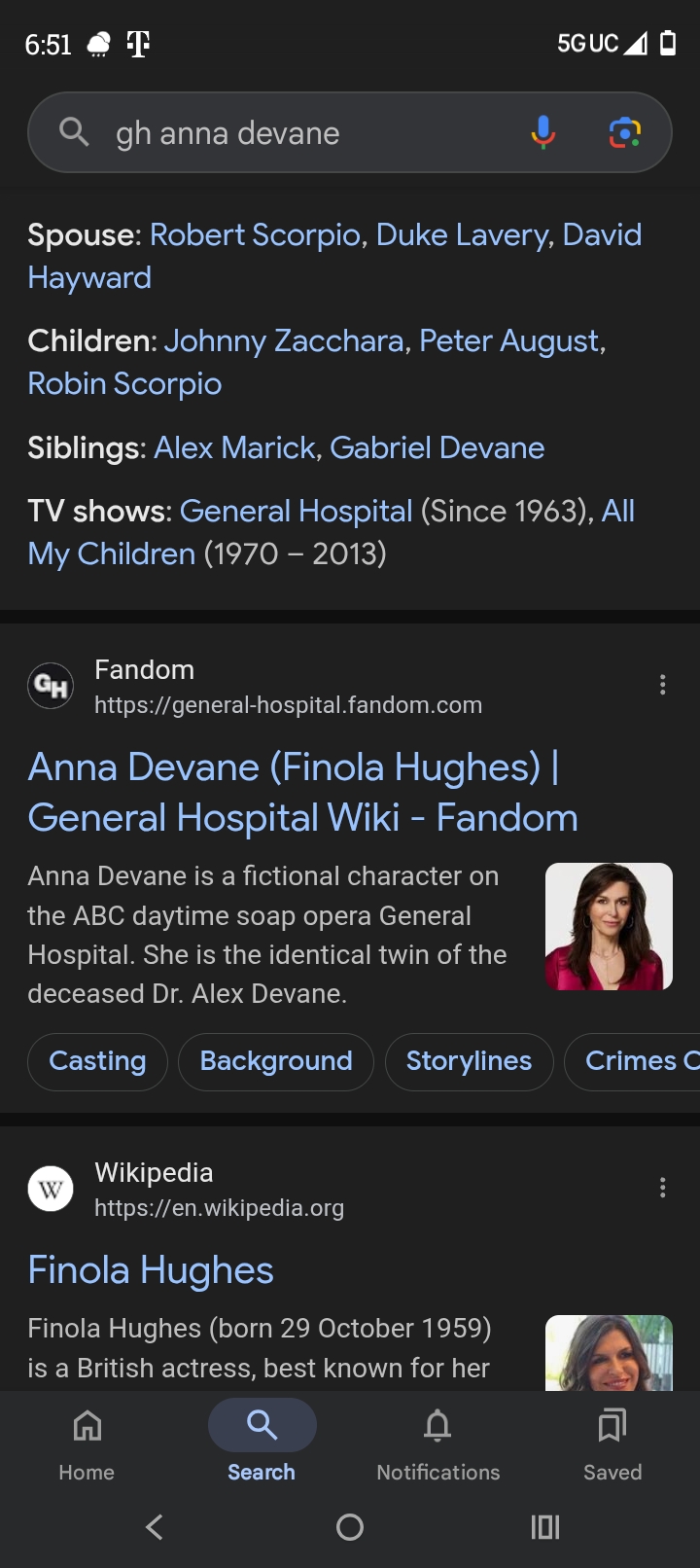This screenshot has width=700, height=1568.
Task: Open more options for Wikipedia result
Action: coord(662,1188)
